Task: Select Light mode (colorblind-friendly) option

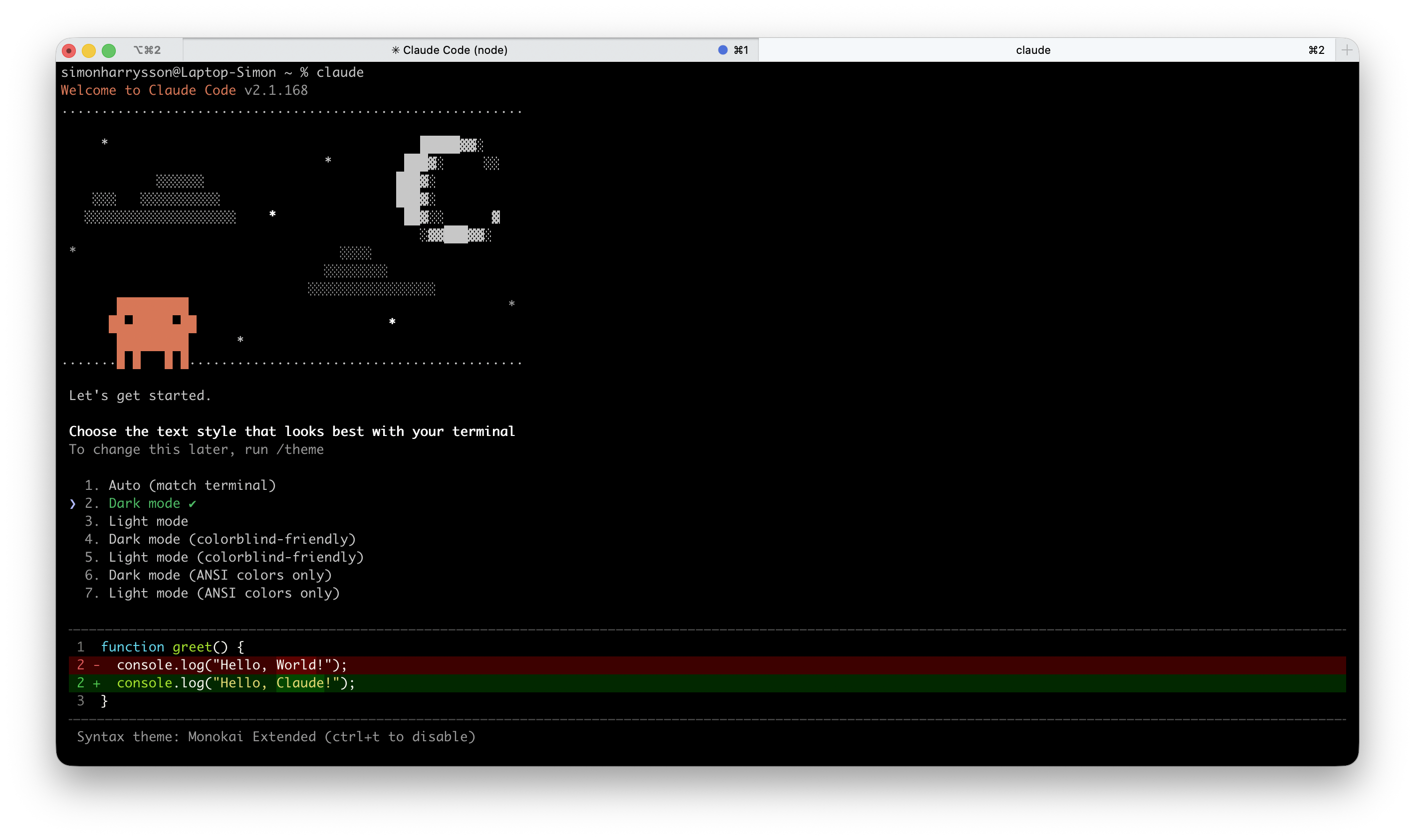Action: (x=224, y=557)
